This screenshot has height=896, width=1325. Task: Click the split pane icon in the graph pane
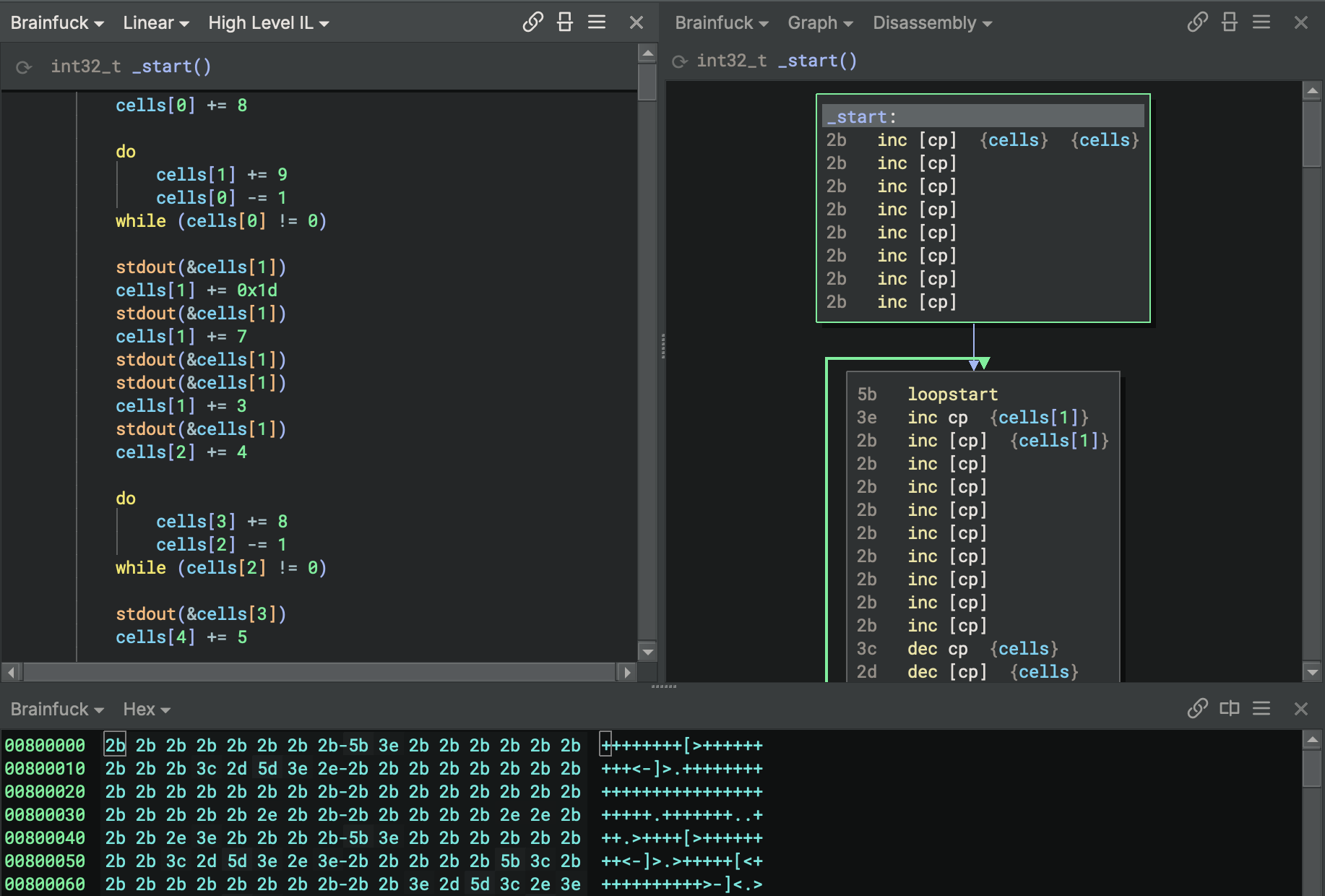[x=1230, y=22]
